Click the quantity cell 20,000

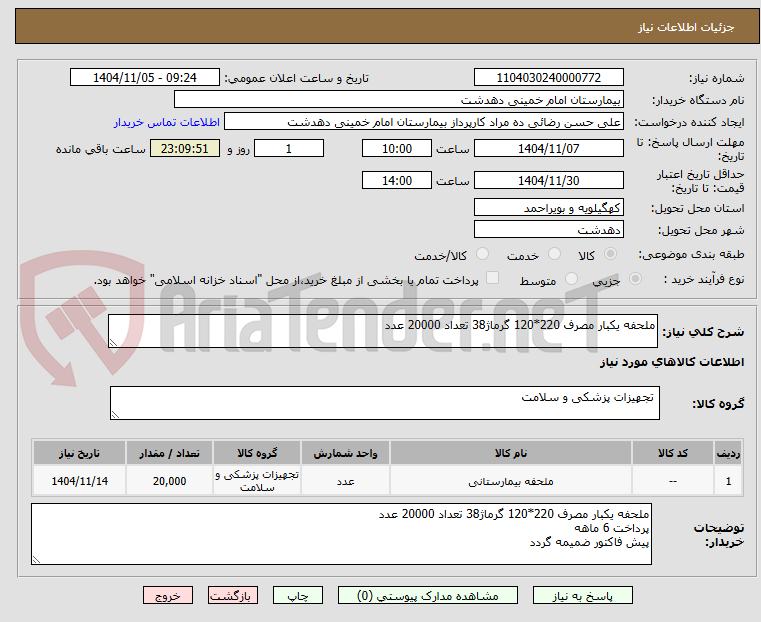tap(169, 481)
